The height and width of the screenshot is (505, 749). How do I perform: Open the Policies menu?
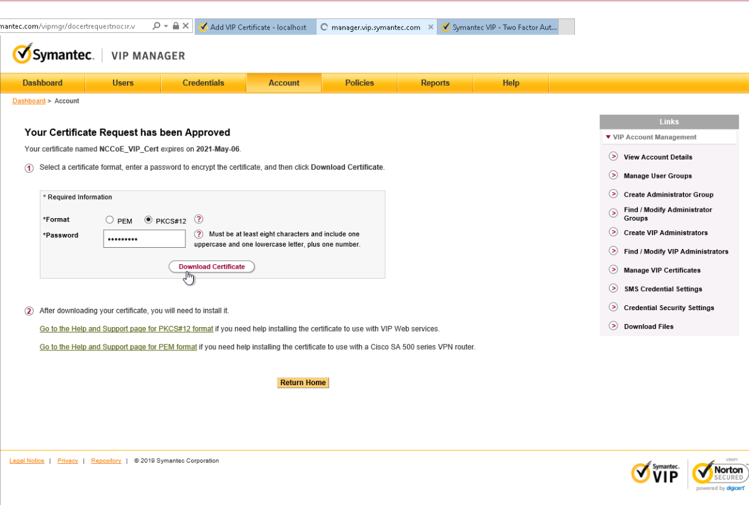tap(359, 83)
